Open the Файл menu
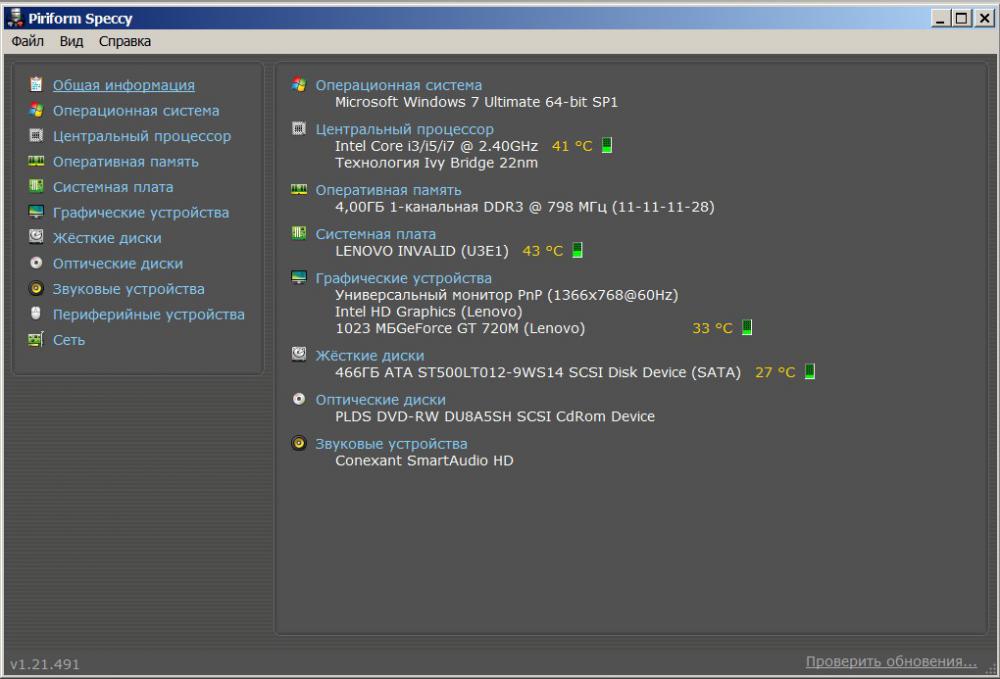This screenshot has height=679, width=1000. (x=27, y=41)
